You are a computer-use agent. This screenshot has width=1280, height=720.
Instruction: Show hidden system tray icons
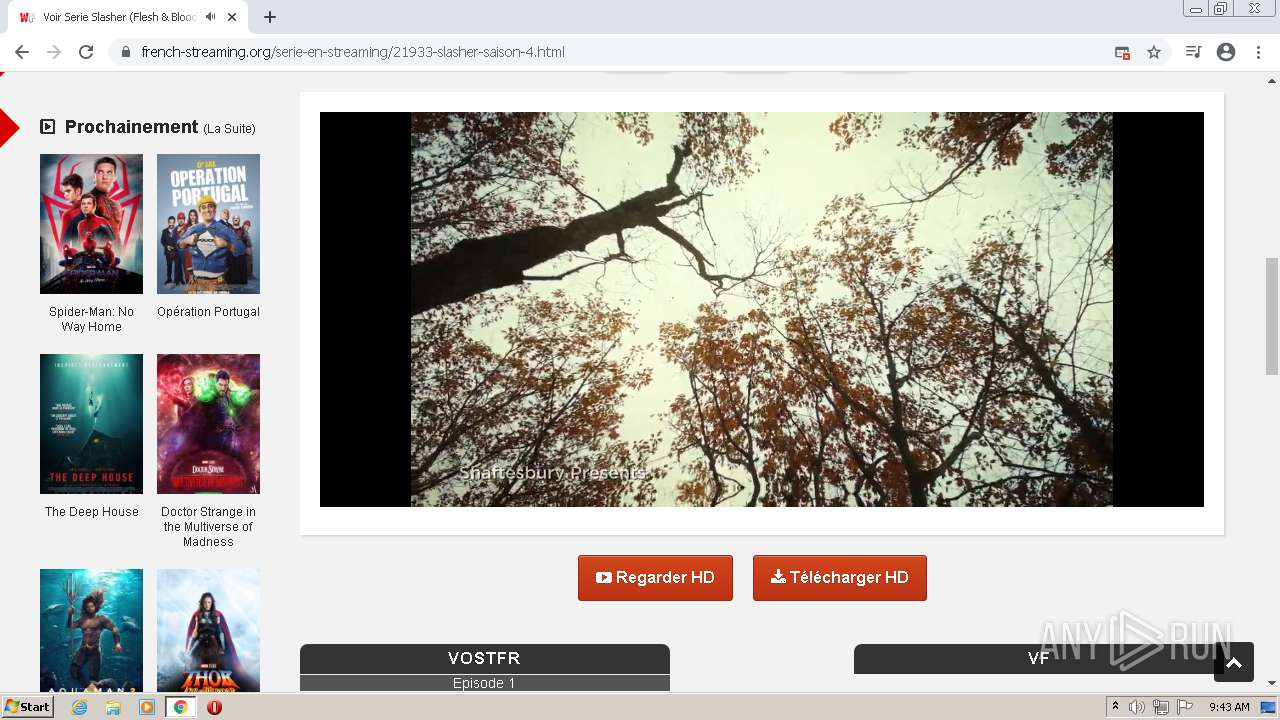[x=1115, y=707]
